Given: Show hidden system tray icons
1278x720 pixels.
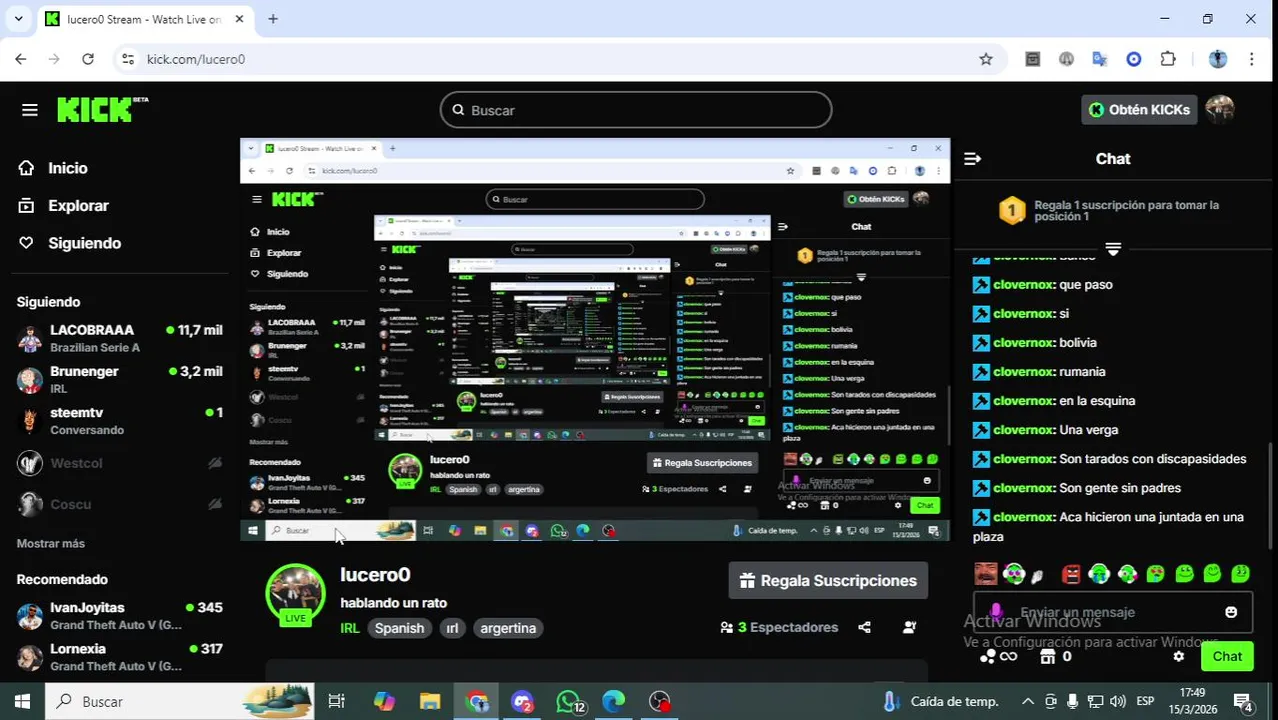Looking at the screenshot, I should tap(1027, 701).
